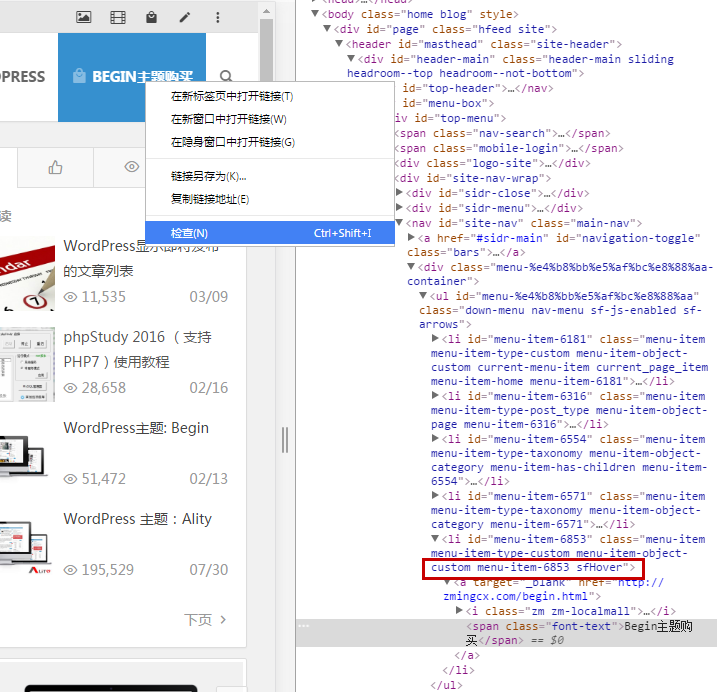Image resolution: width=717 pixels, height=692 pixels.
Task: Expand the div id="sidr-menu" node
Action: click(399, 207)
